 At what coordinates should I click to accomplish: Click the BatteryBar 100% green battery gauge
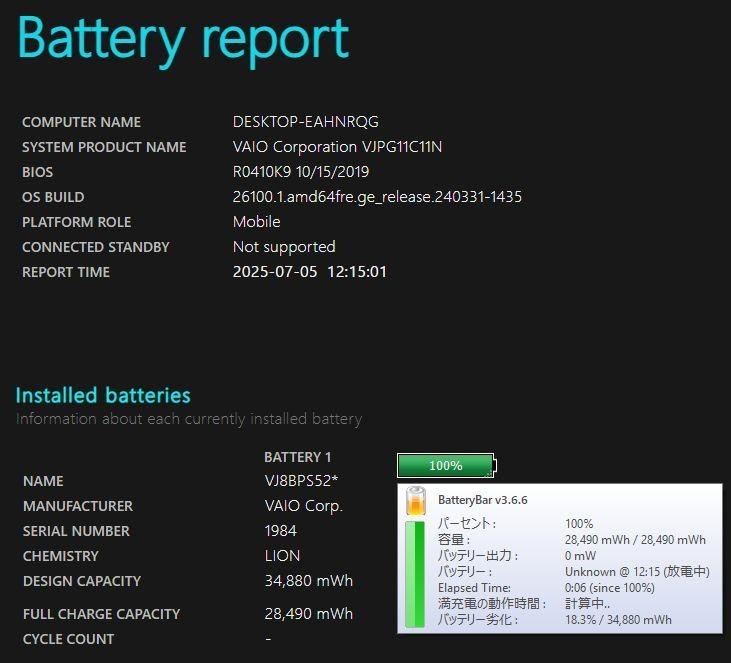click(447, 465)
